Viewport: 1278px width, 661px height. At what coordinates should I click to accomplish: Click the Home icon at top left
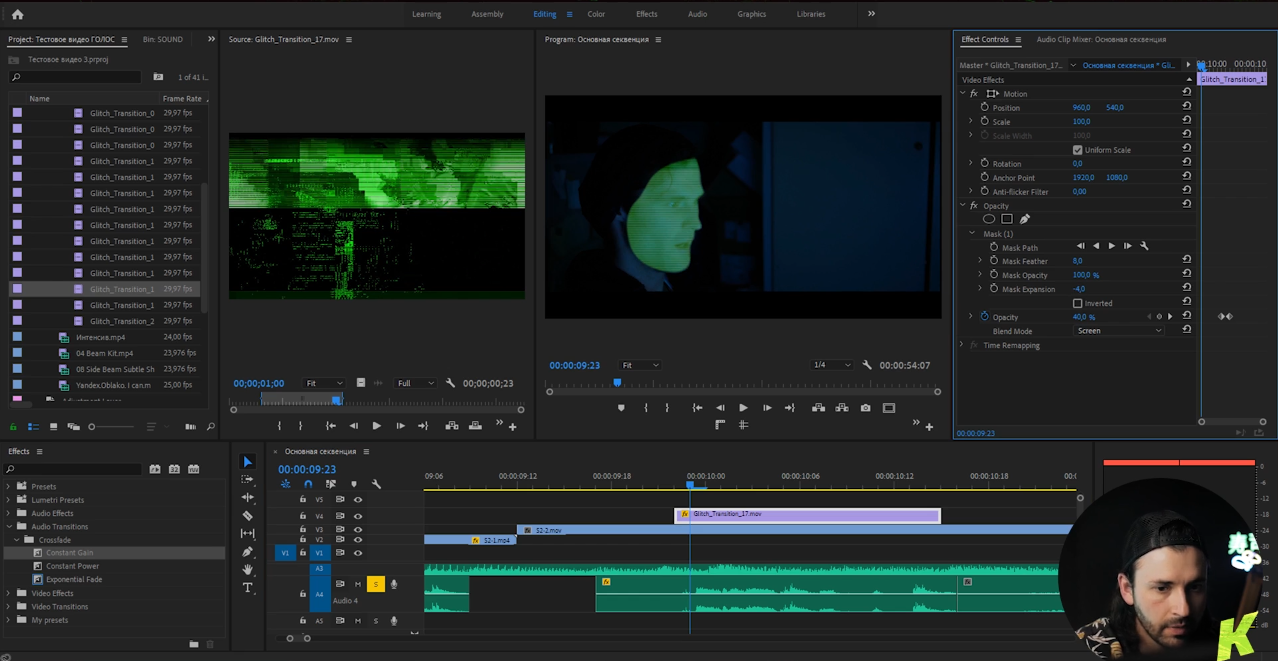coord(17,14)
